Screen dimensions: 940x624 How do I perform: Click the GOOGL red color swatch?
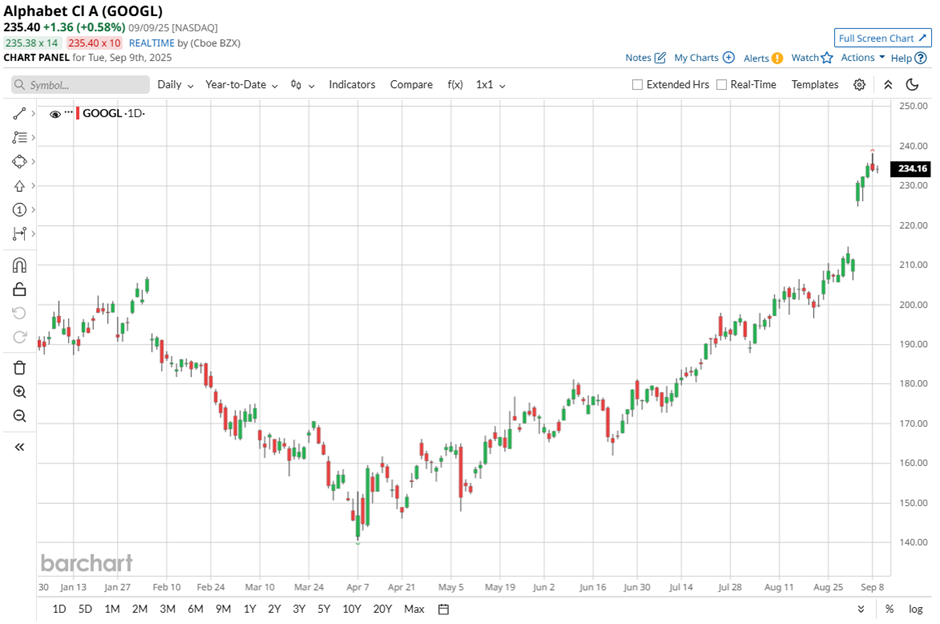coord(77,113)
